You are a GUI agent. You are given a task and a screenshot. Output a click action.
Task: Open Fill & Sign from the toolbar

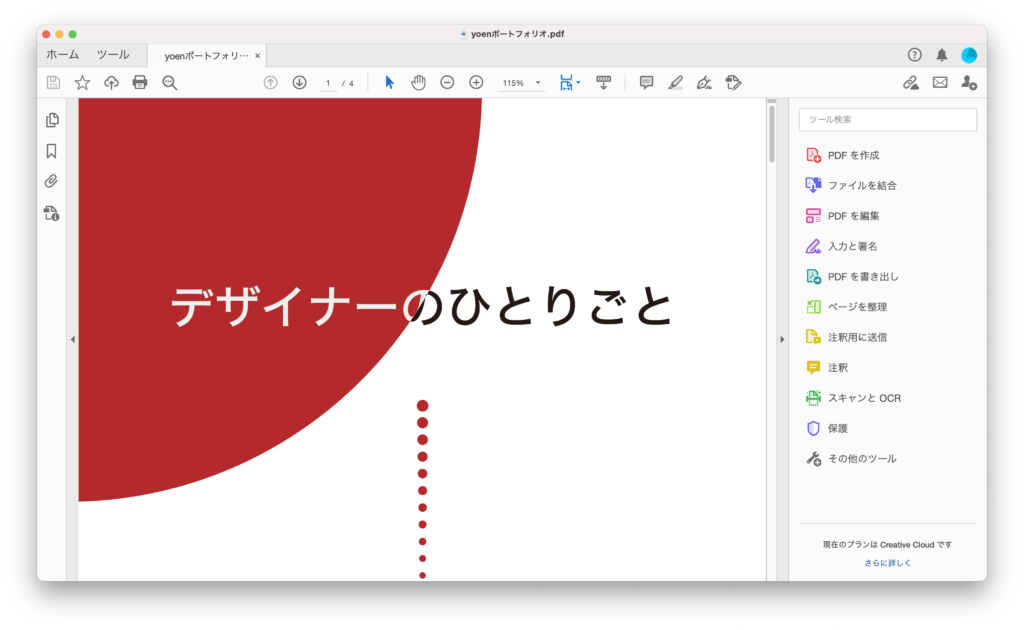704,82
